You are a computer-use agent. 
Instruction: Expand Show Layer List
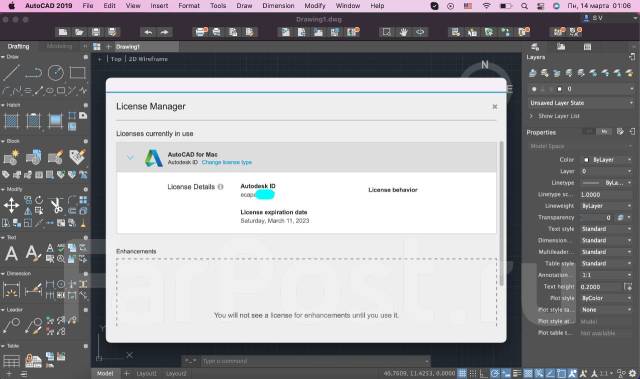pos(559,116)
